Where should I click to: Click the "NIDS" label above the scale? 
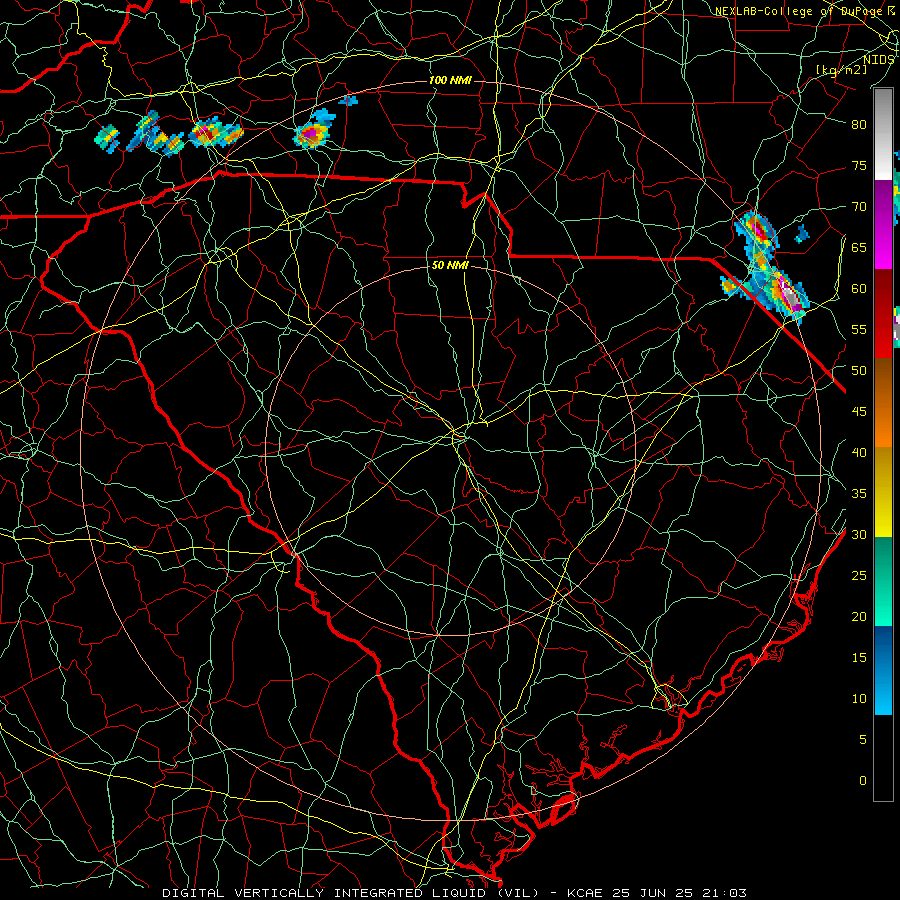point(878,60)
